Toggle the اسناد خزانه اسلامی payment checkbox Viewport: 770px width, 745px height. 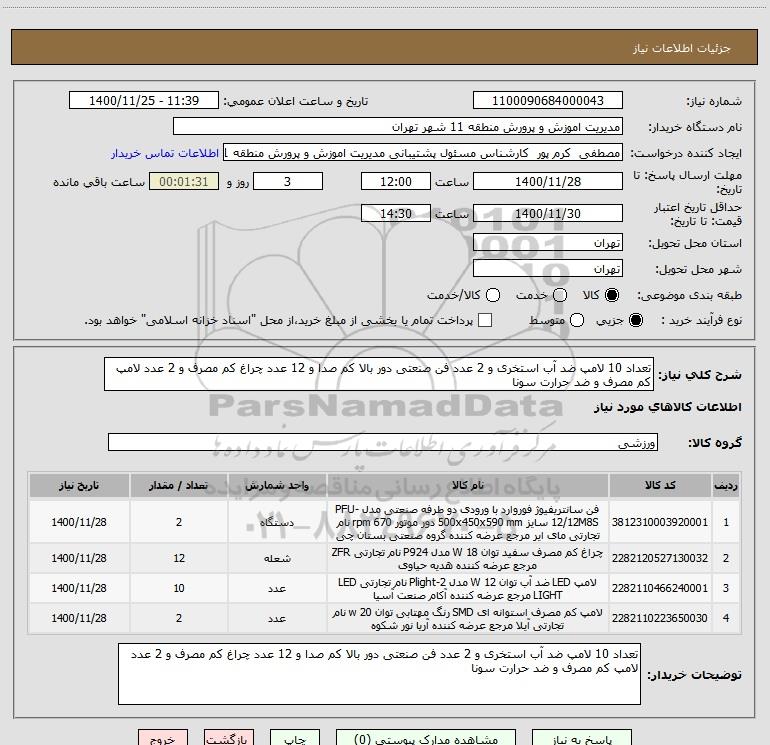pyautogui.click(x=485, y=320)
